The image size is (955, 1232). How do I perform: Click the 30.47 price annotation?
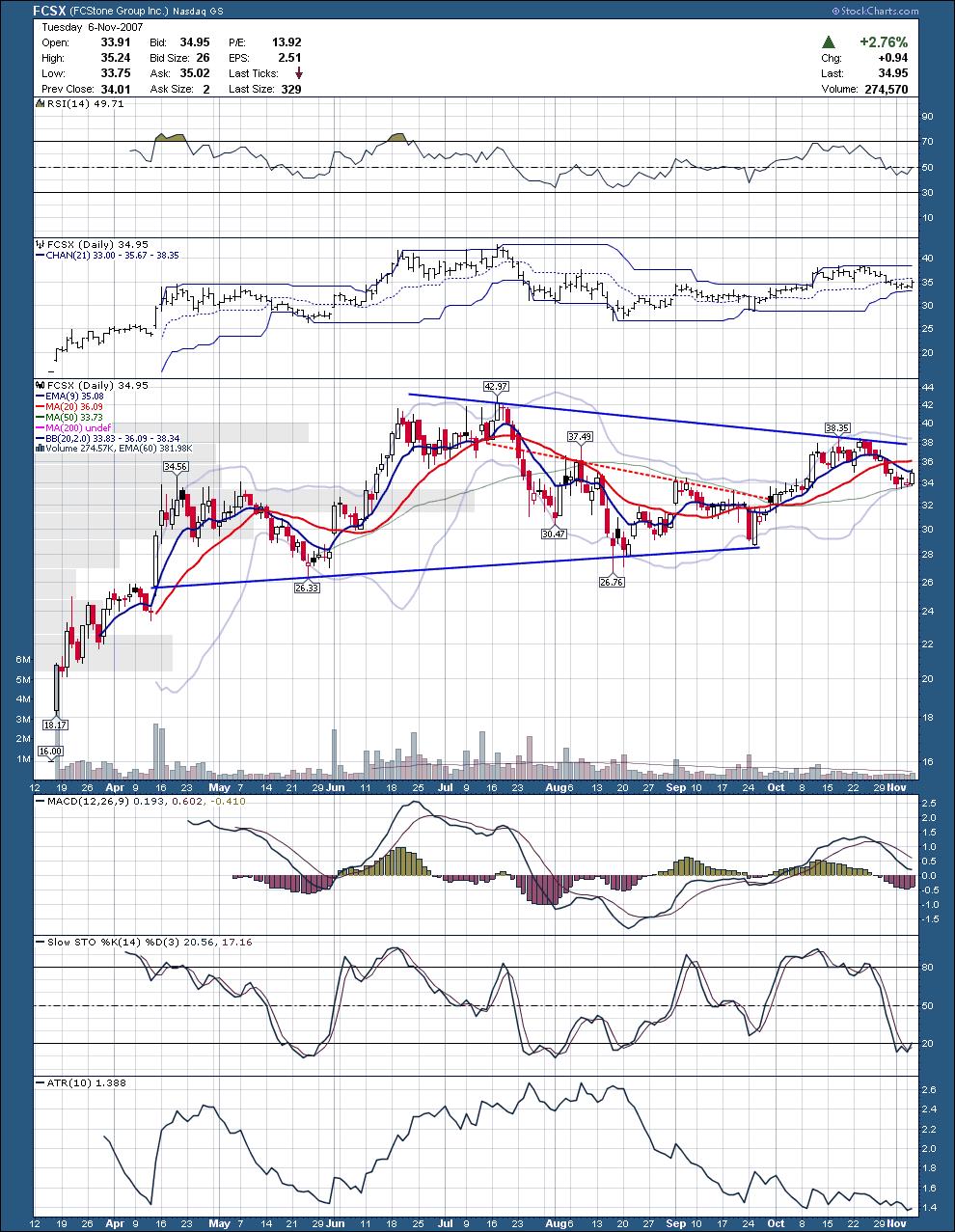(554, 534)
